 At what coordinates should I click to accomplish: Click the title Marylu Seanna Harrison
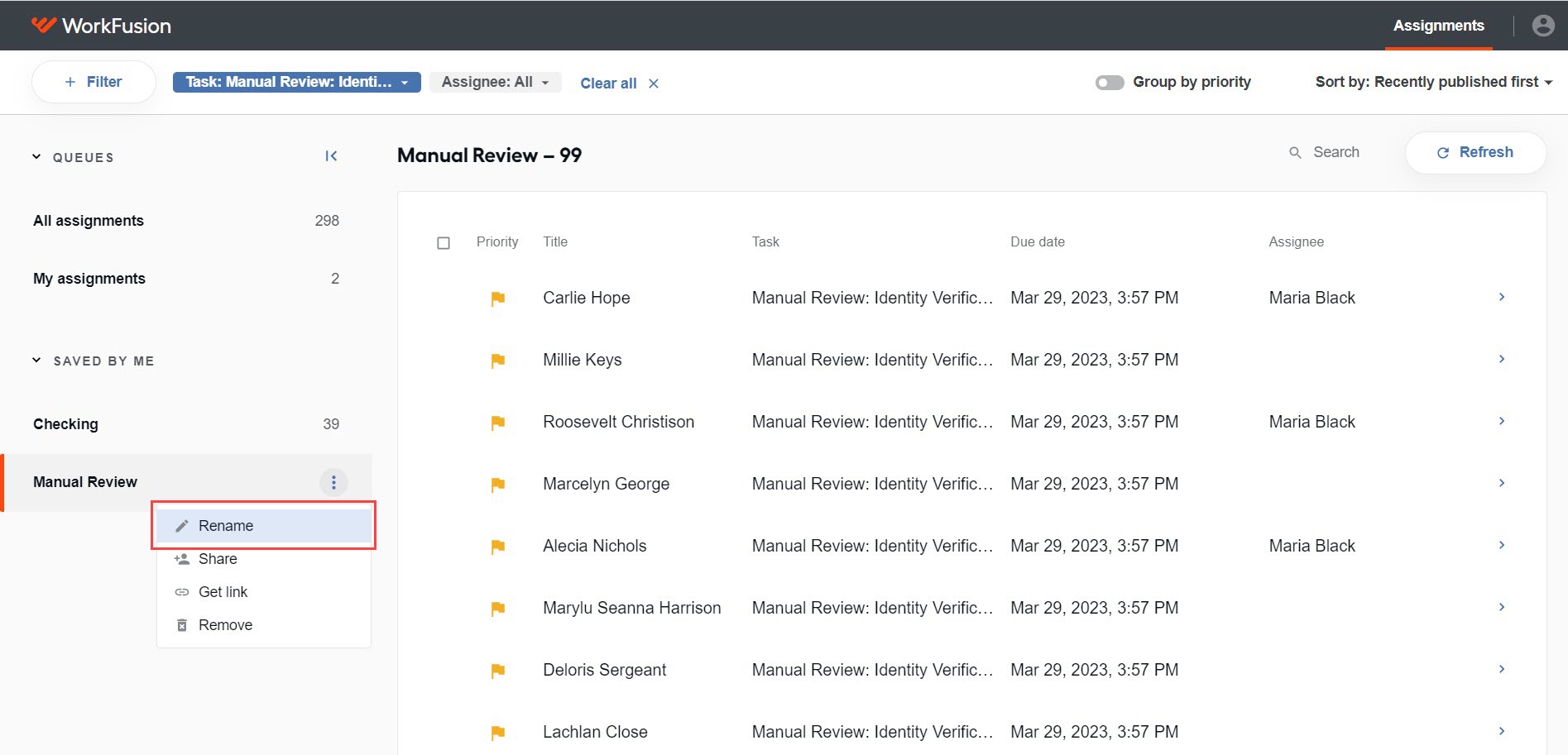(632, 608)
